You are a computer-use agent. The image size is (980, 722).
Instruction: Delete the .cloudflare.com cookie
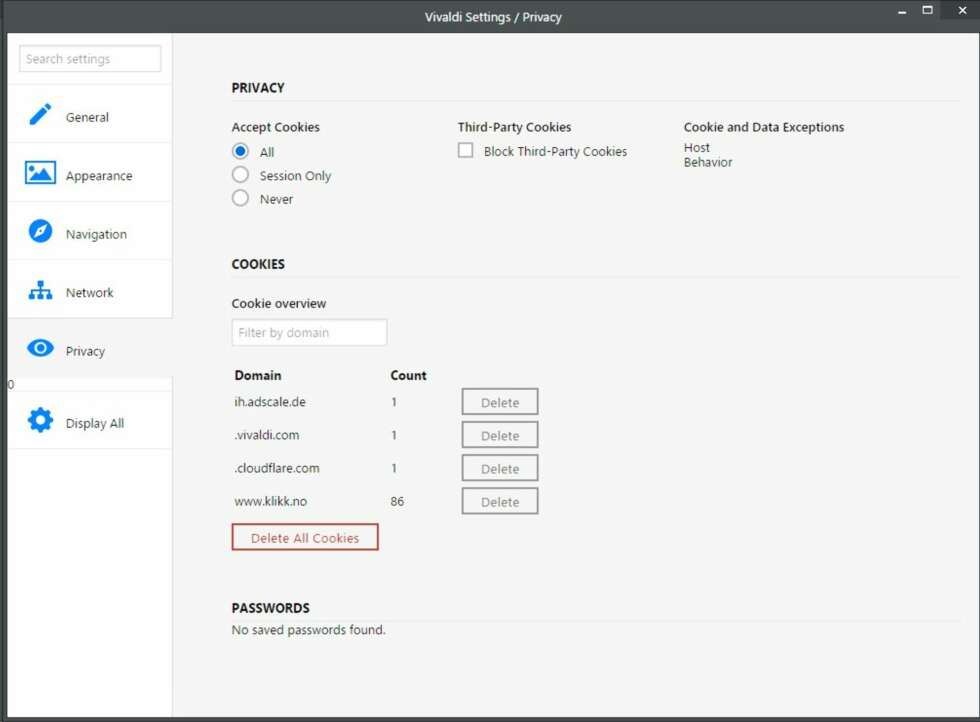(500, 468)
